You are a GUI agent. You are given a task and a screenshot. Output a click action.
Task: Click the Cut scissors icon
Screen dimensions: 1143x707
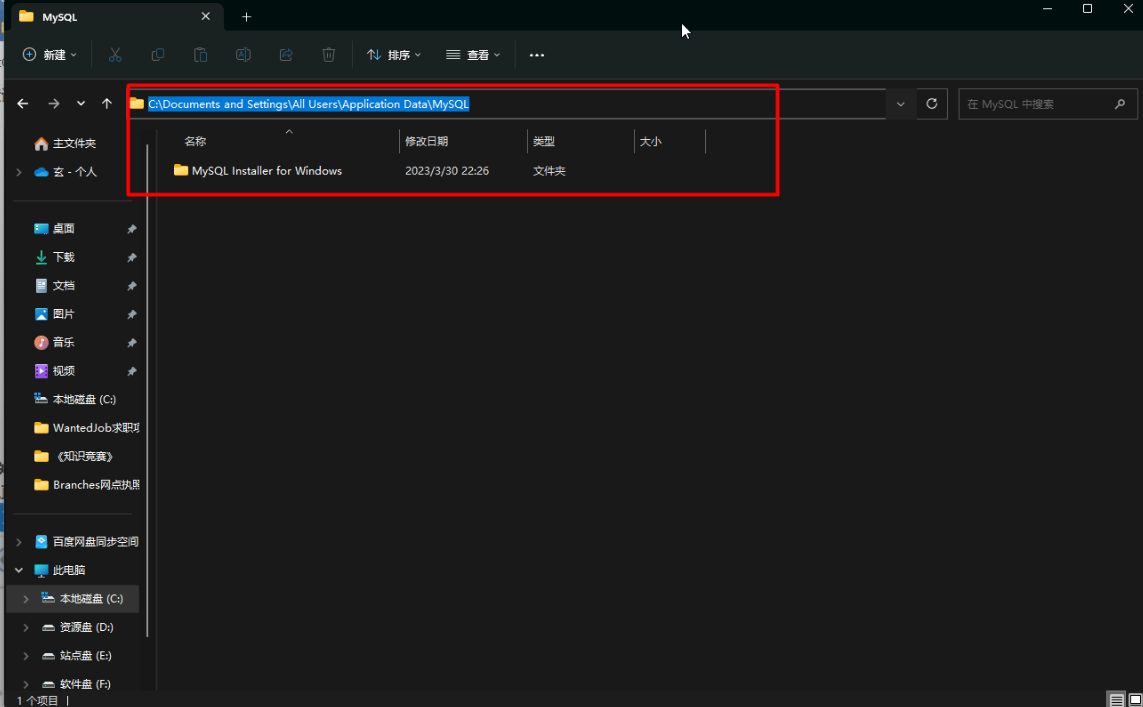tap(115, 55)
